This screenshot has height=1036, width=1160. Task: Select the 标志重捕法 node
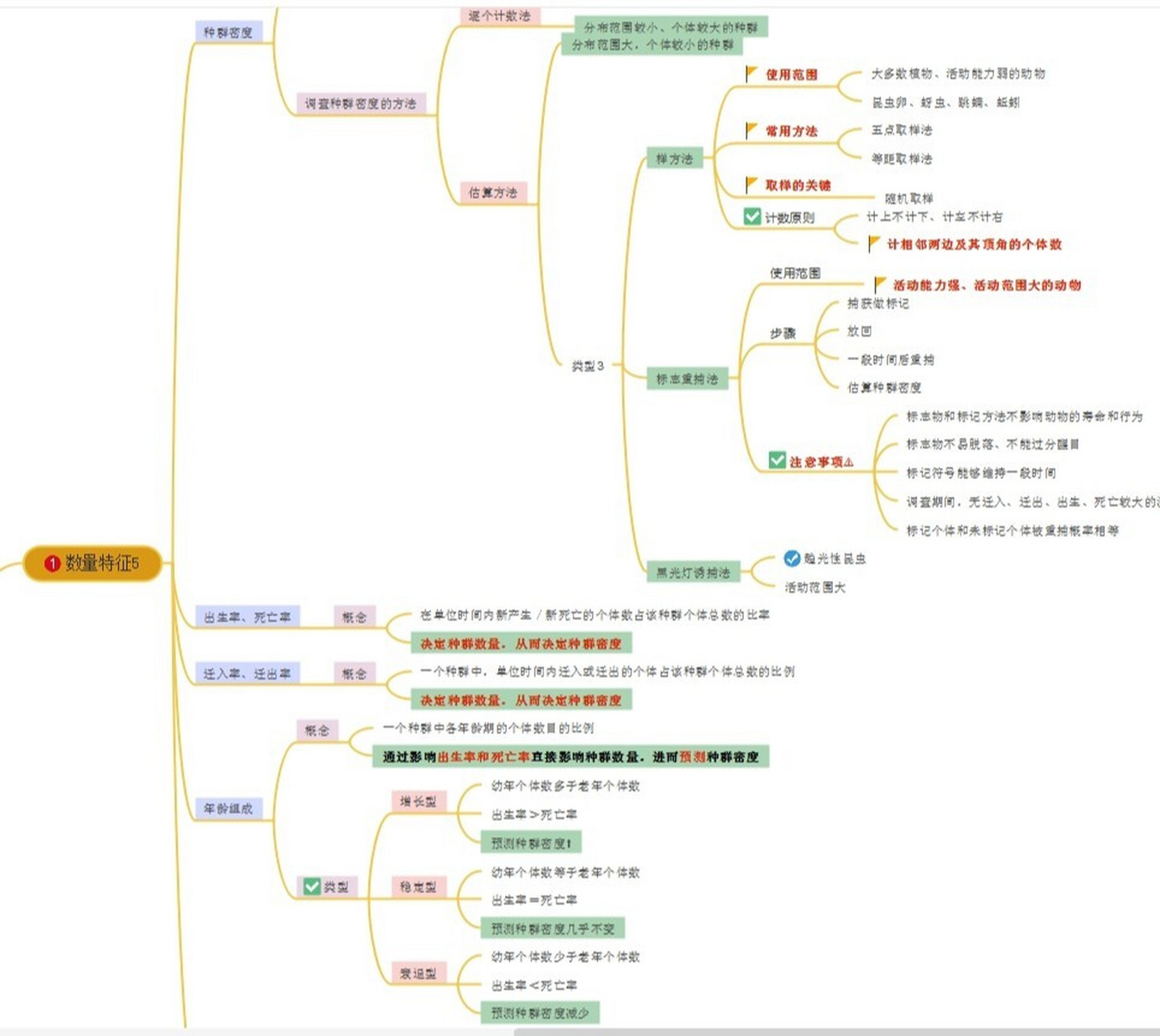pos(686,379)
